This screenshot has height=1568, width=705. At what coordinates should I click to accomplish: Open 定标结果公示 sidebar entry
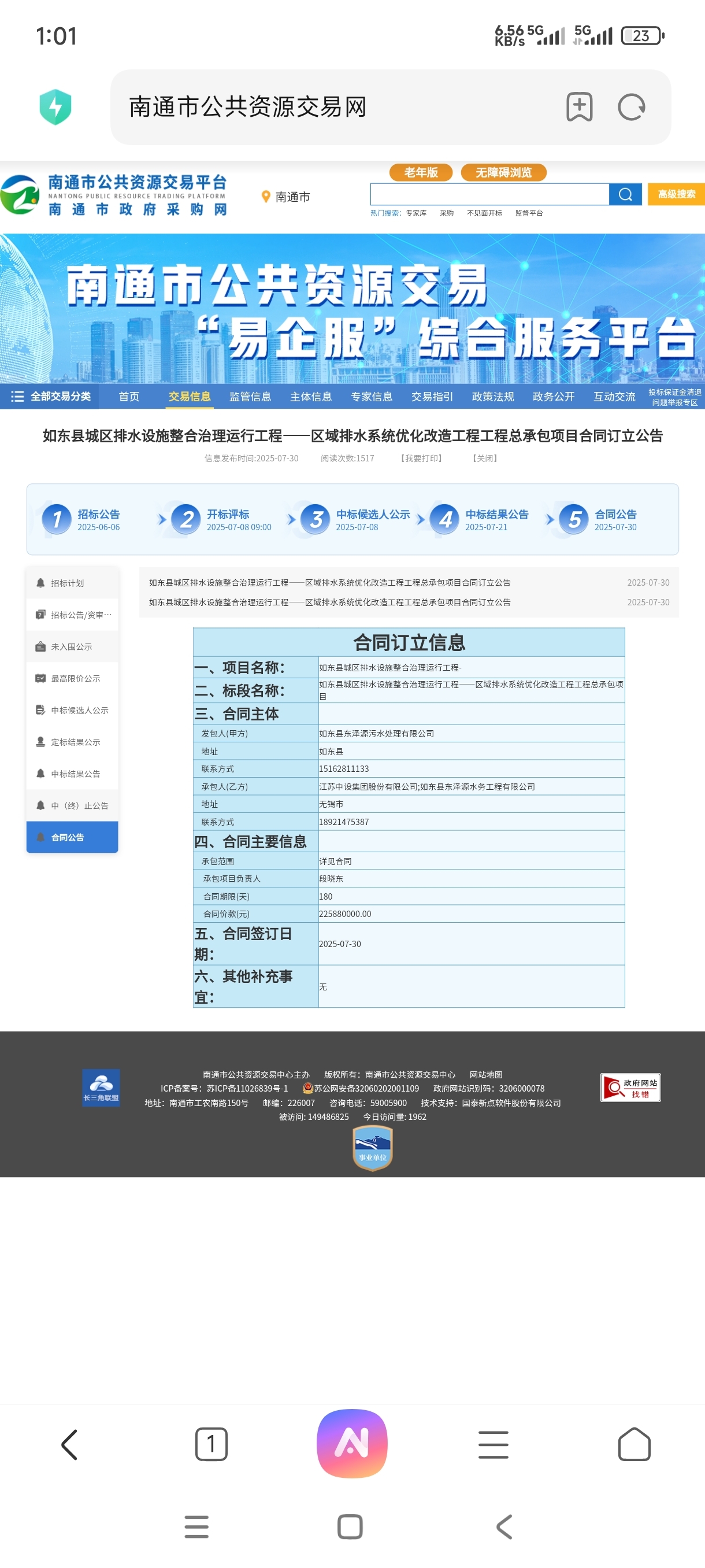[x=72, y=742]
